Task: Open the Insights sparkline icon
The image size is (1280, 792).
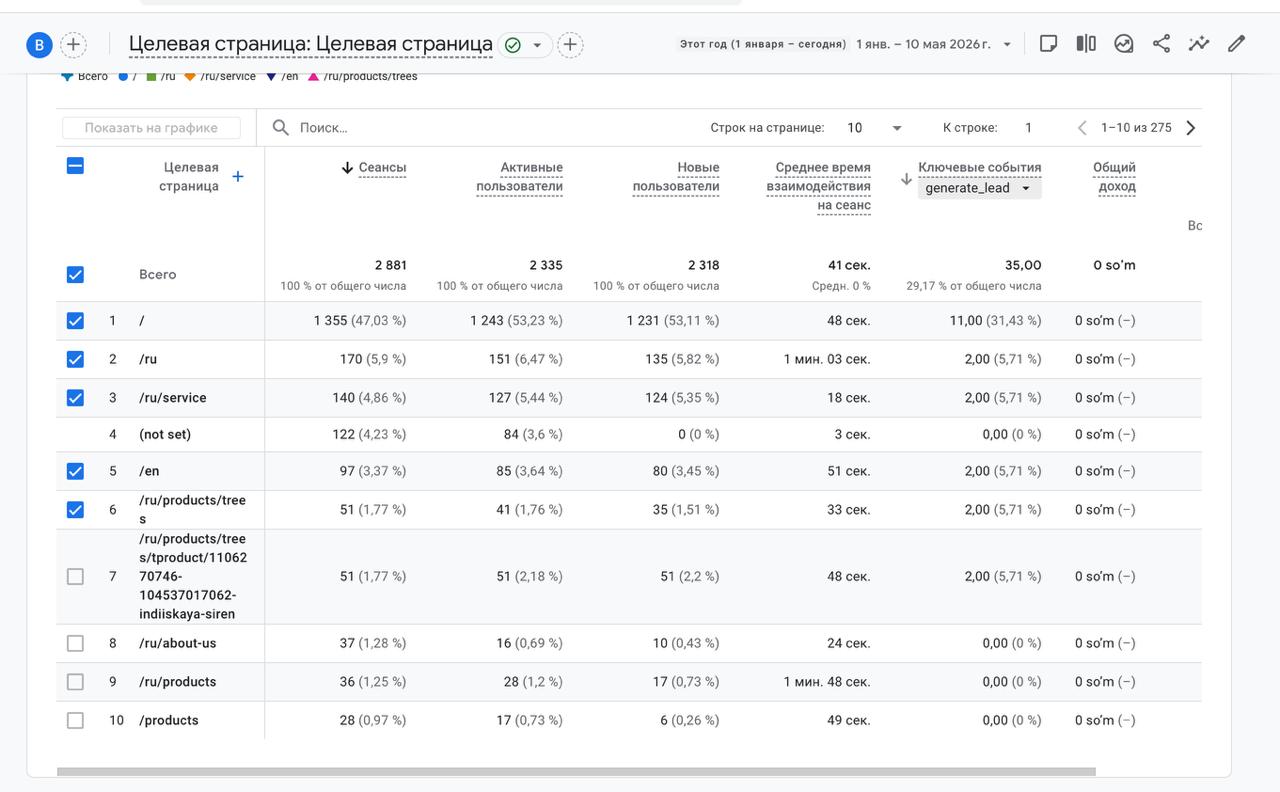Action: 1199,44
